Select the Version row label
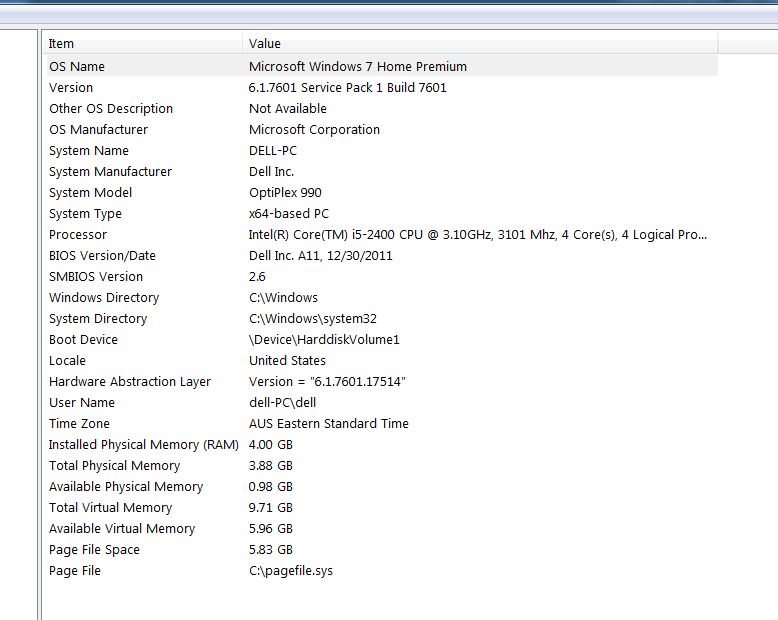Viewport: 778px width, 620px height. [x=71, y=88]
